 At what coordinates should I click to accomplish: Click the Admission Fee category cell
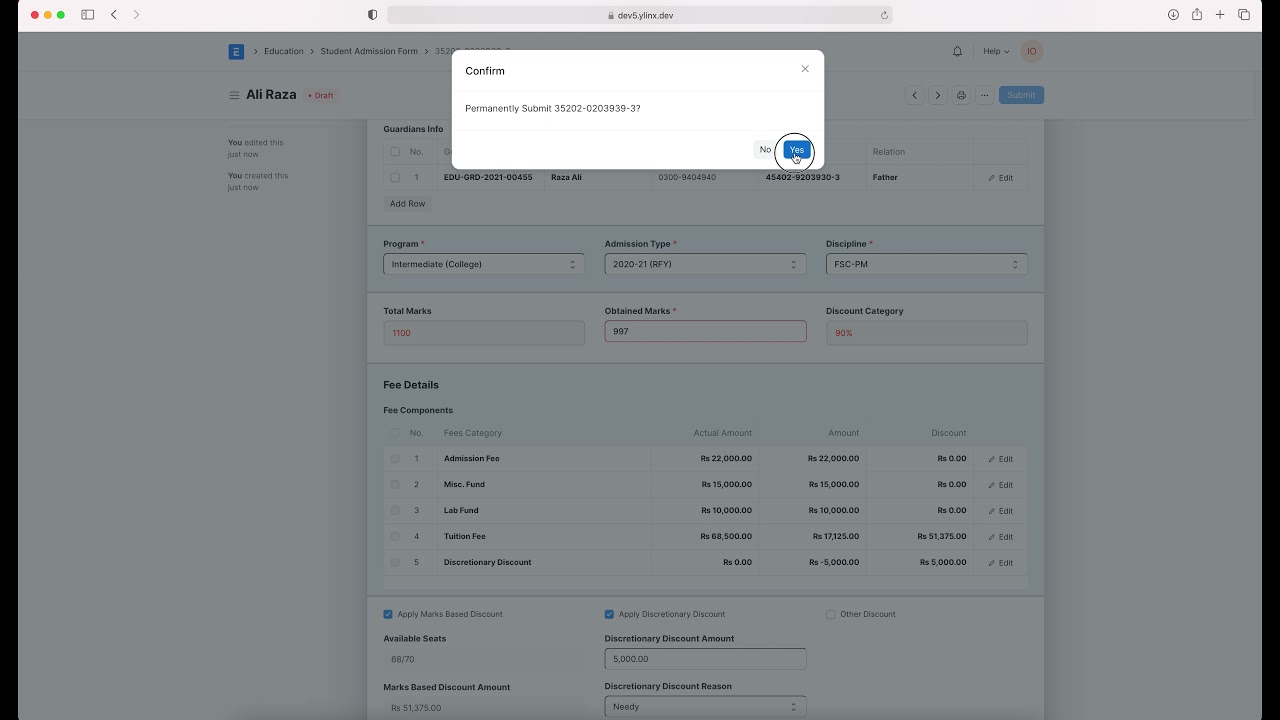pos(545,458)
